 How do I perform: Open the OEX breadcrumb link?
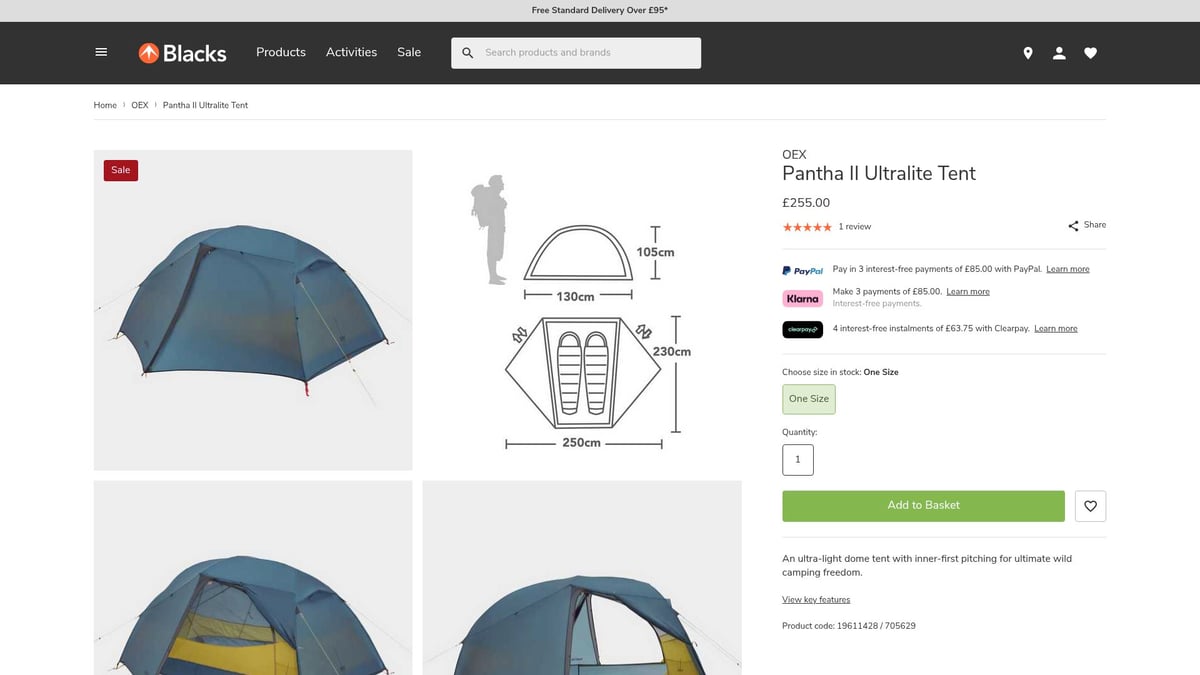(139, 104)
